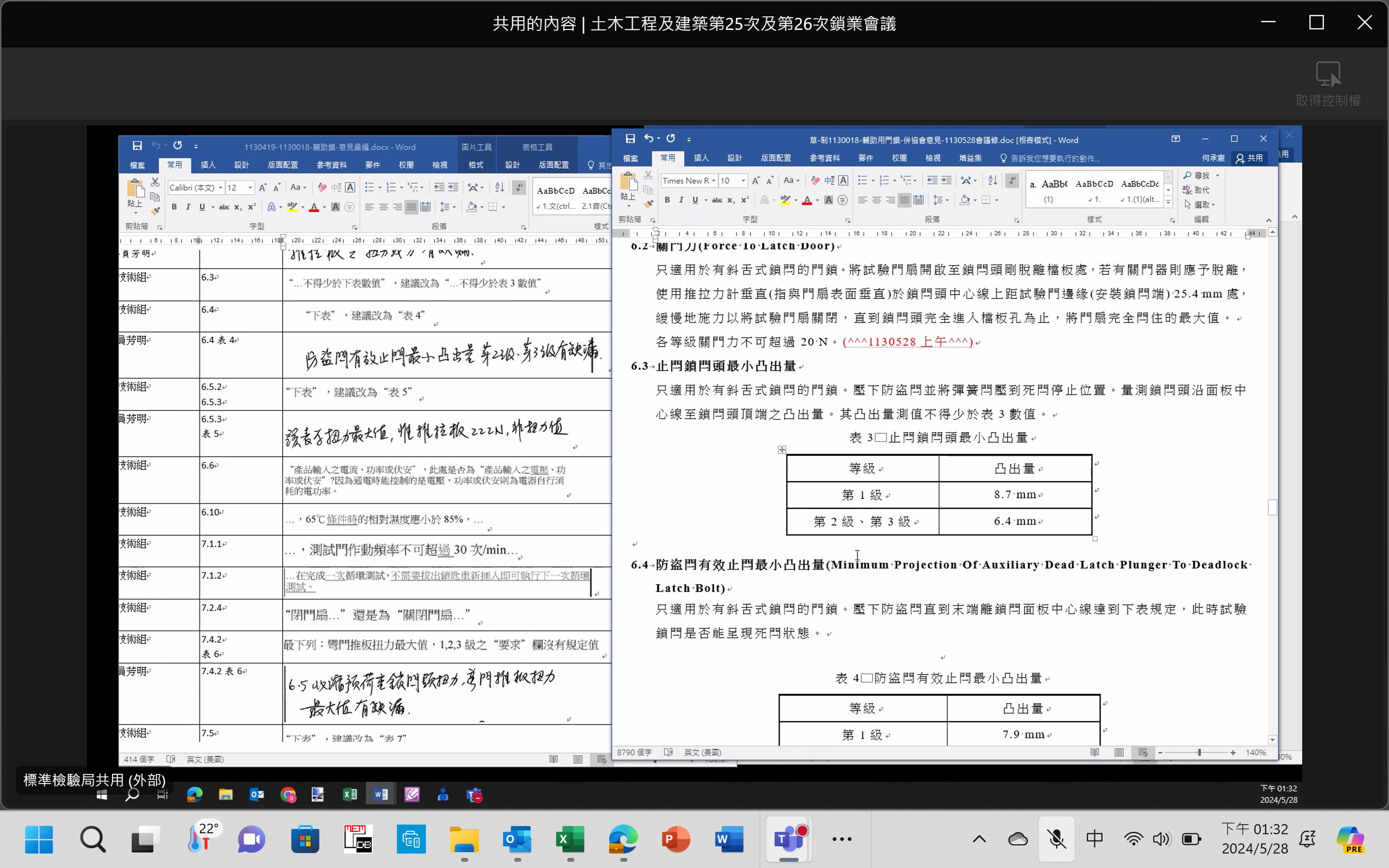Repeat action button in left Word window
1389x868 pixels.
coord(177,145)
